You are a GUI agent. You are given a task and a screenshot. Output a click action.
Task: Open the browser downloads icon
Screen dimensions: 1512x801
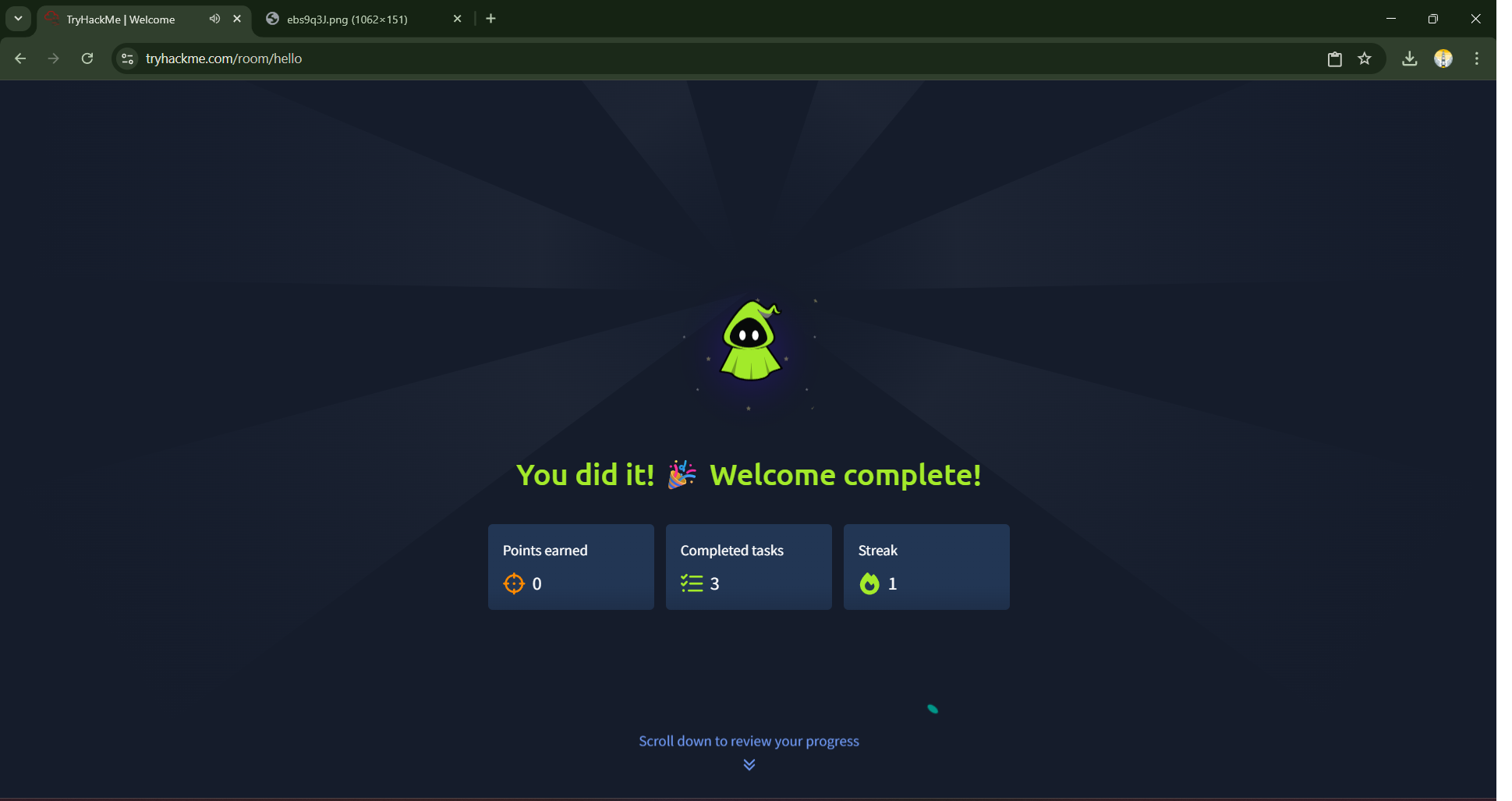(1409, 58)
